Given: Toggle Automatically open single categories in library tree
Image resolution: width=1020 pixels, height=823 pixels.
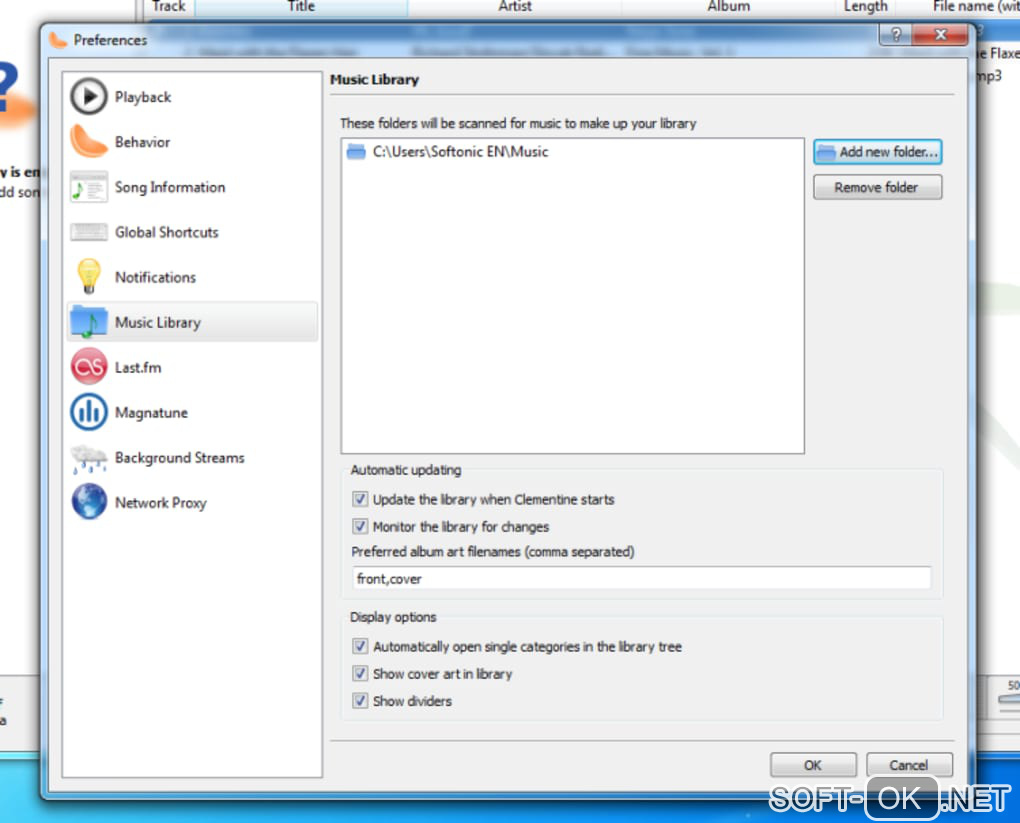Looking at the screenshot, I should point(360,646).
